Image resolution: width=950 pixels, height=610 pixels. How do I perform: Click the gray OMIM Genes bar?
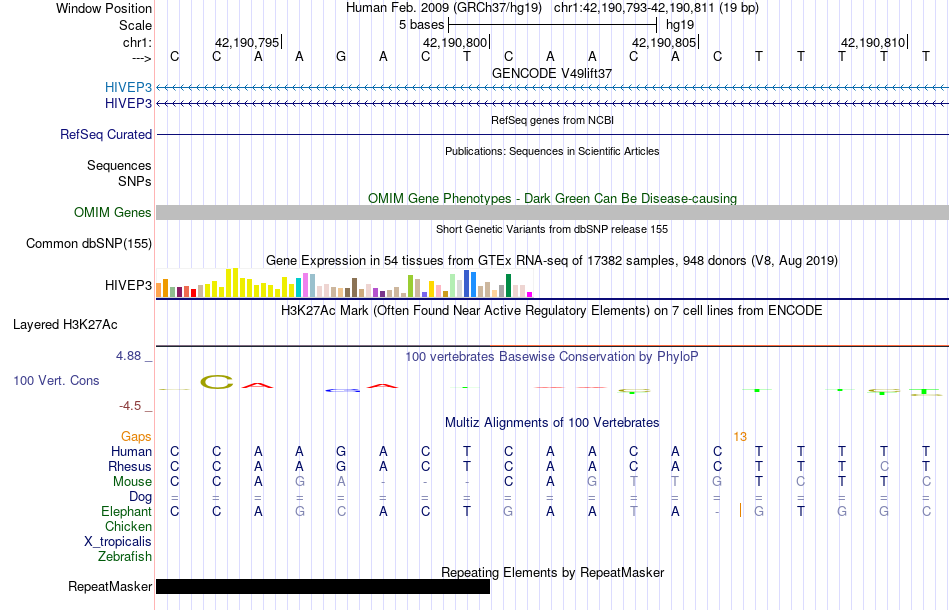coord(553,213)
